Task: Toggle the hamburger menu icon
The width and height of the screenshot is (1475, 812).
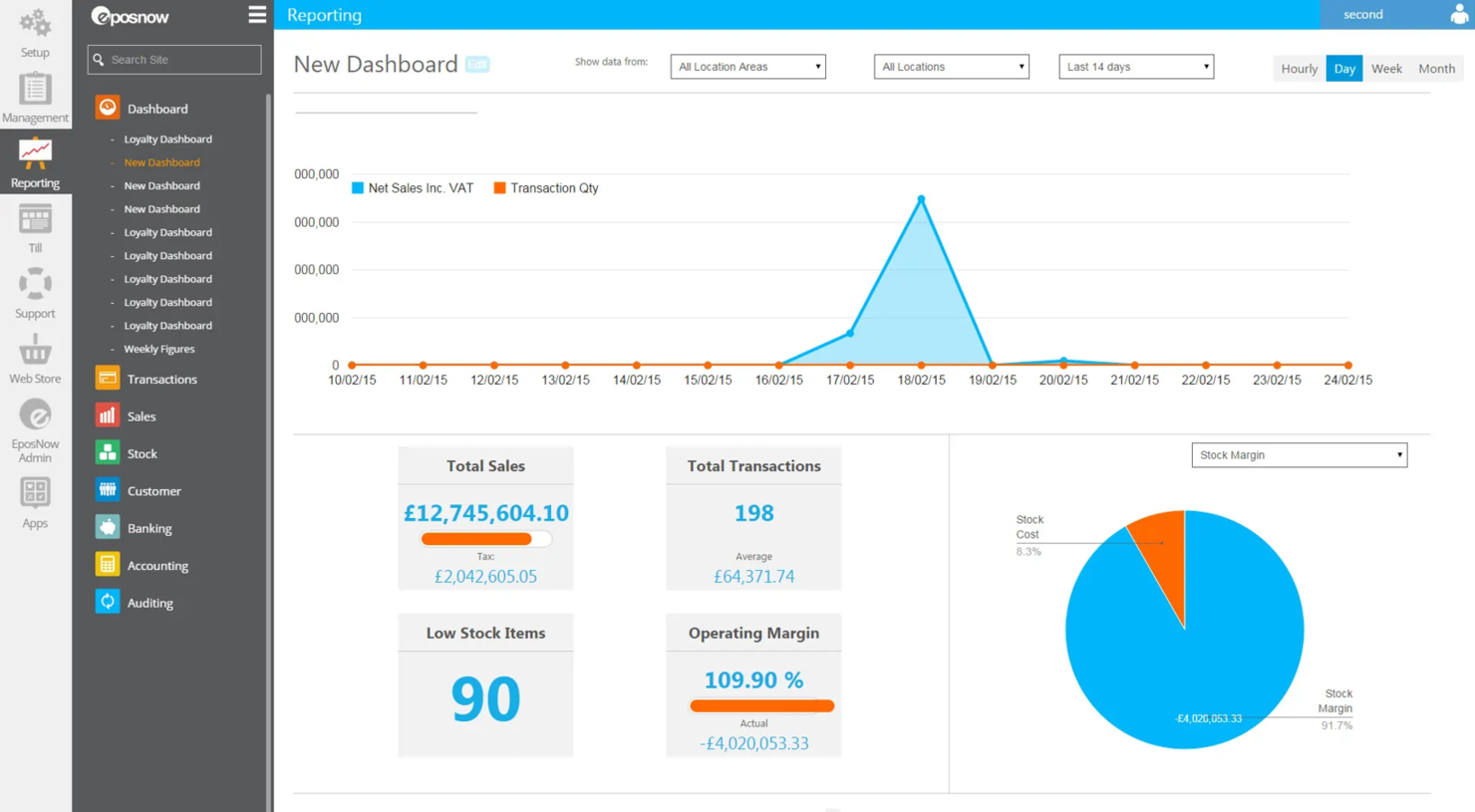Action: pos(257,14)
